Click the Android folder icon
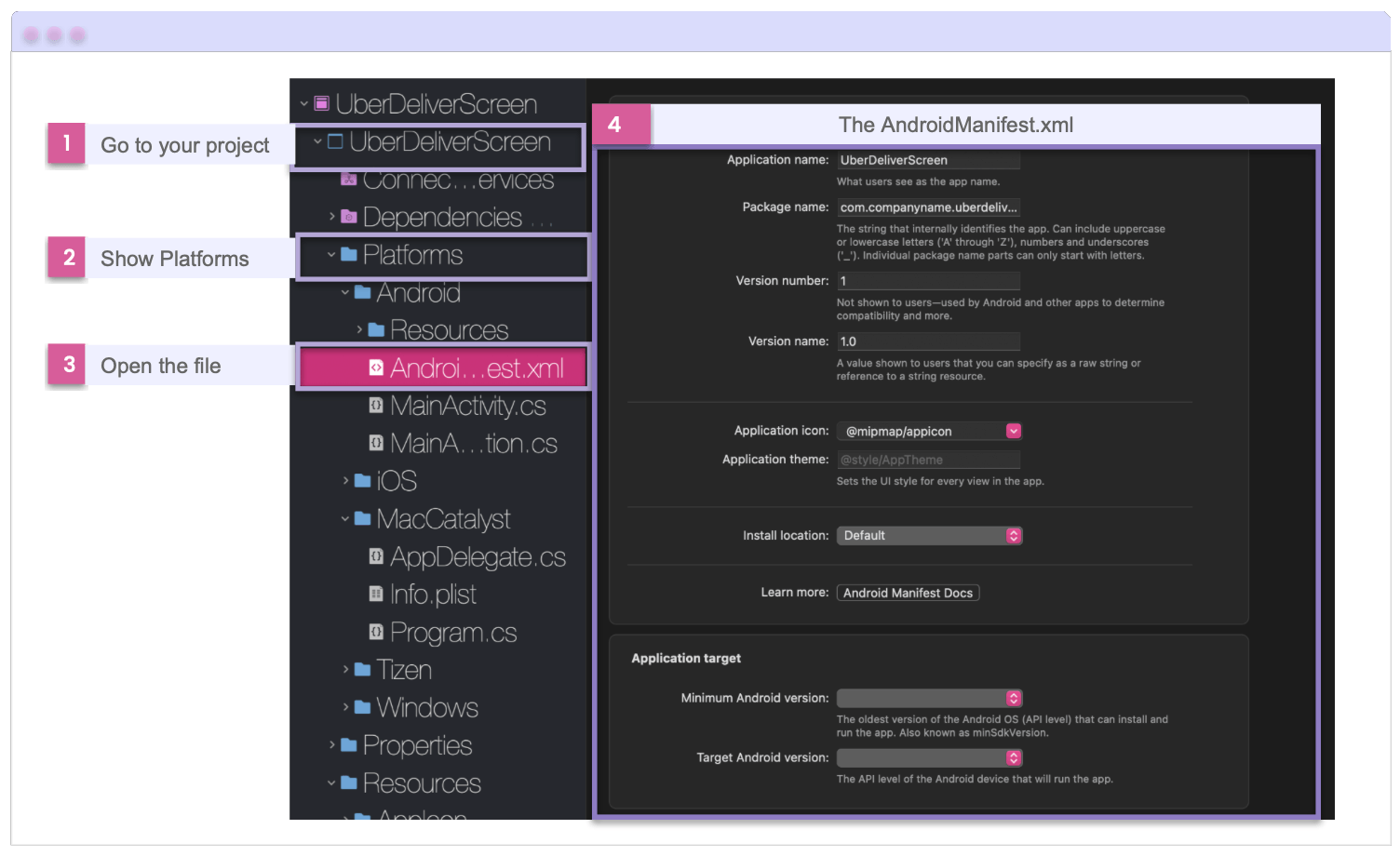 [x=363, y=292]
